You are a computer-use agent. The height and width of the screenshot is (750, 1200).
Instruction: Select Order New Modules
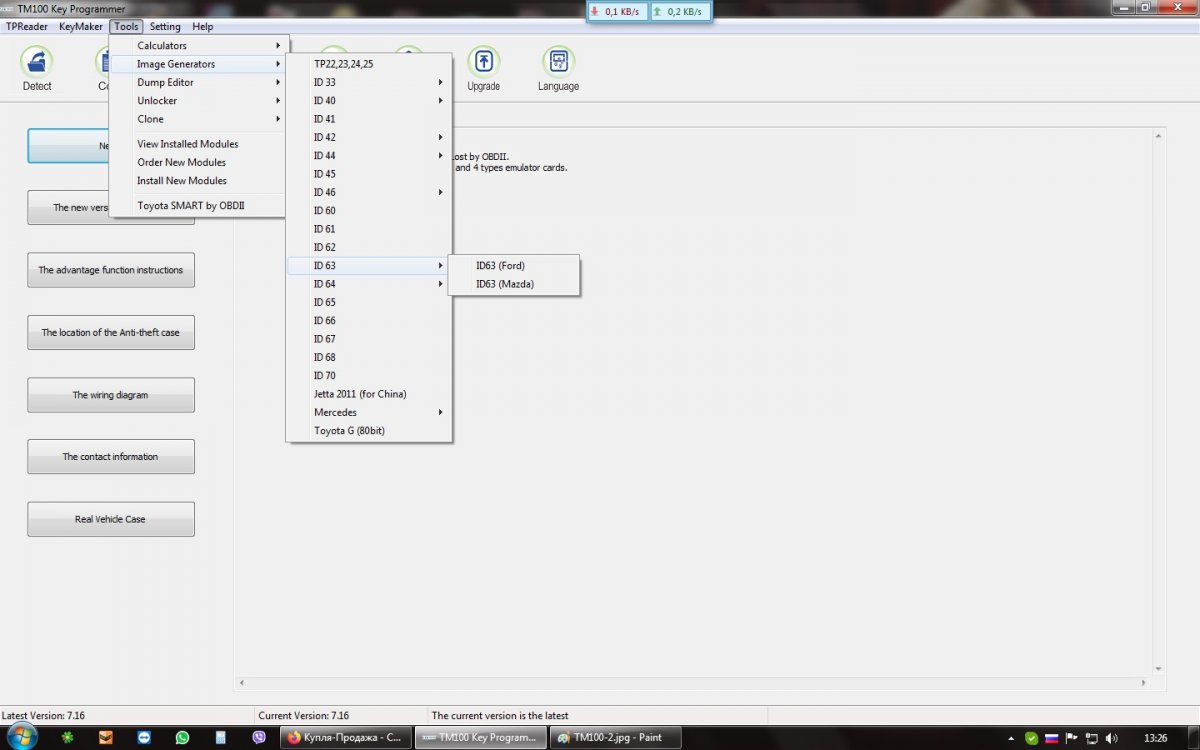pos(199,162)
